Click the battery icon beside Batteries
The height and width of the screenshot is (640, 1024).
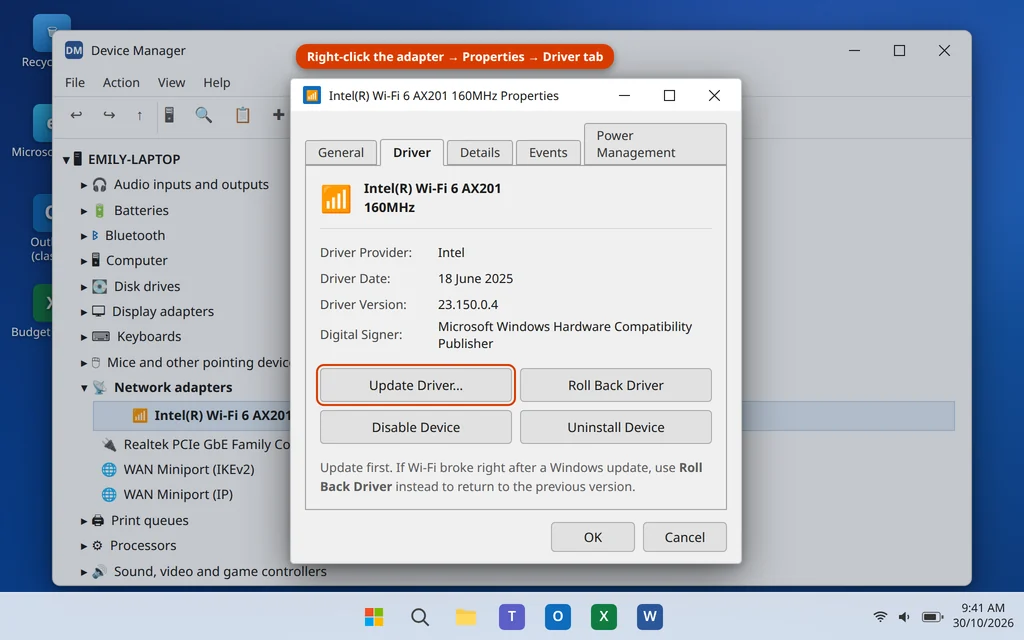(99, 210)
